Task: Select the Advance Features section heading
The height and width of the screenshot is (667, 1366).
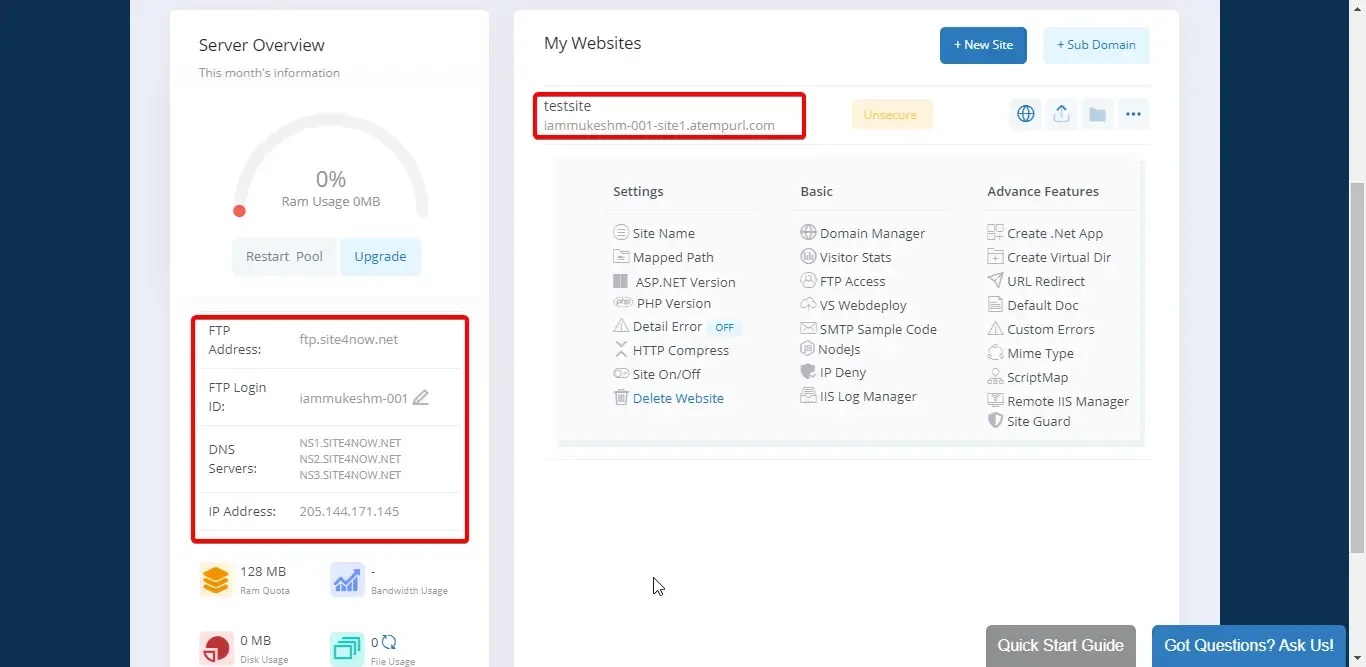Action: pos(1041,191)
